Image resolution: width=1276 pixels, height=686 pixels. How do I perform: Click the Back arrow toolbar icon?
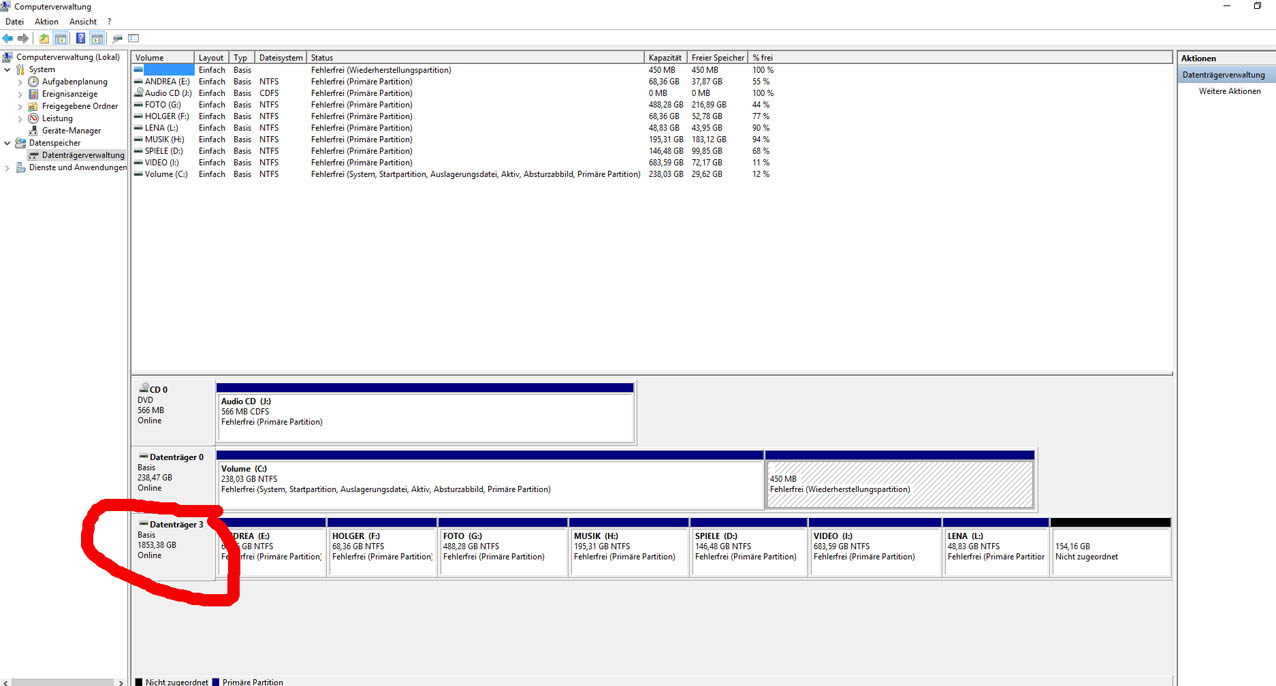pos(8,38)
